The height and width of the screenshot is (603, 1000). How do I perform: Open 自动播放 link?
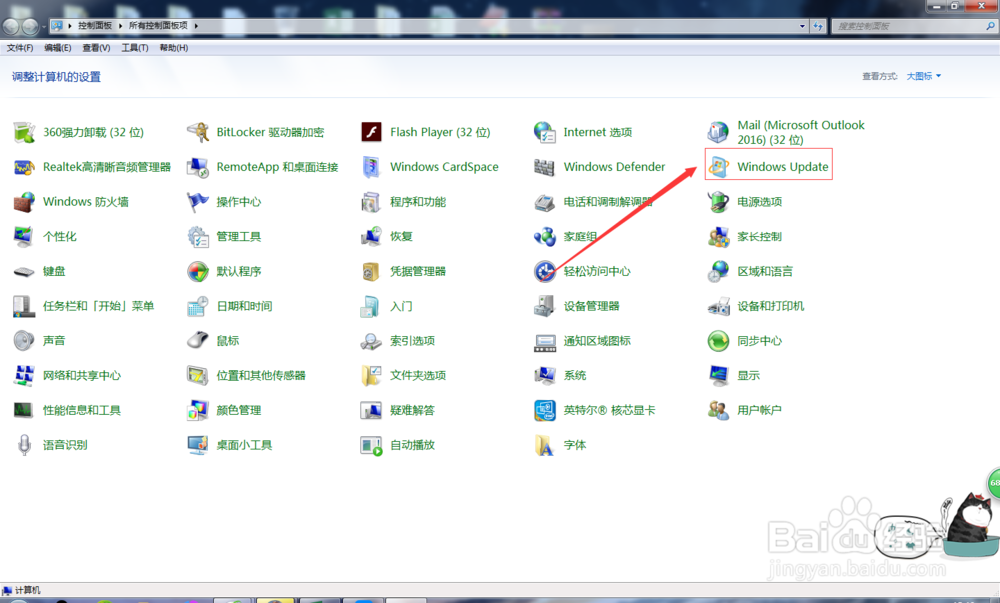point(412,445)
